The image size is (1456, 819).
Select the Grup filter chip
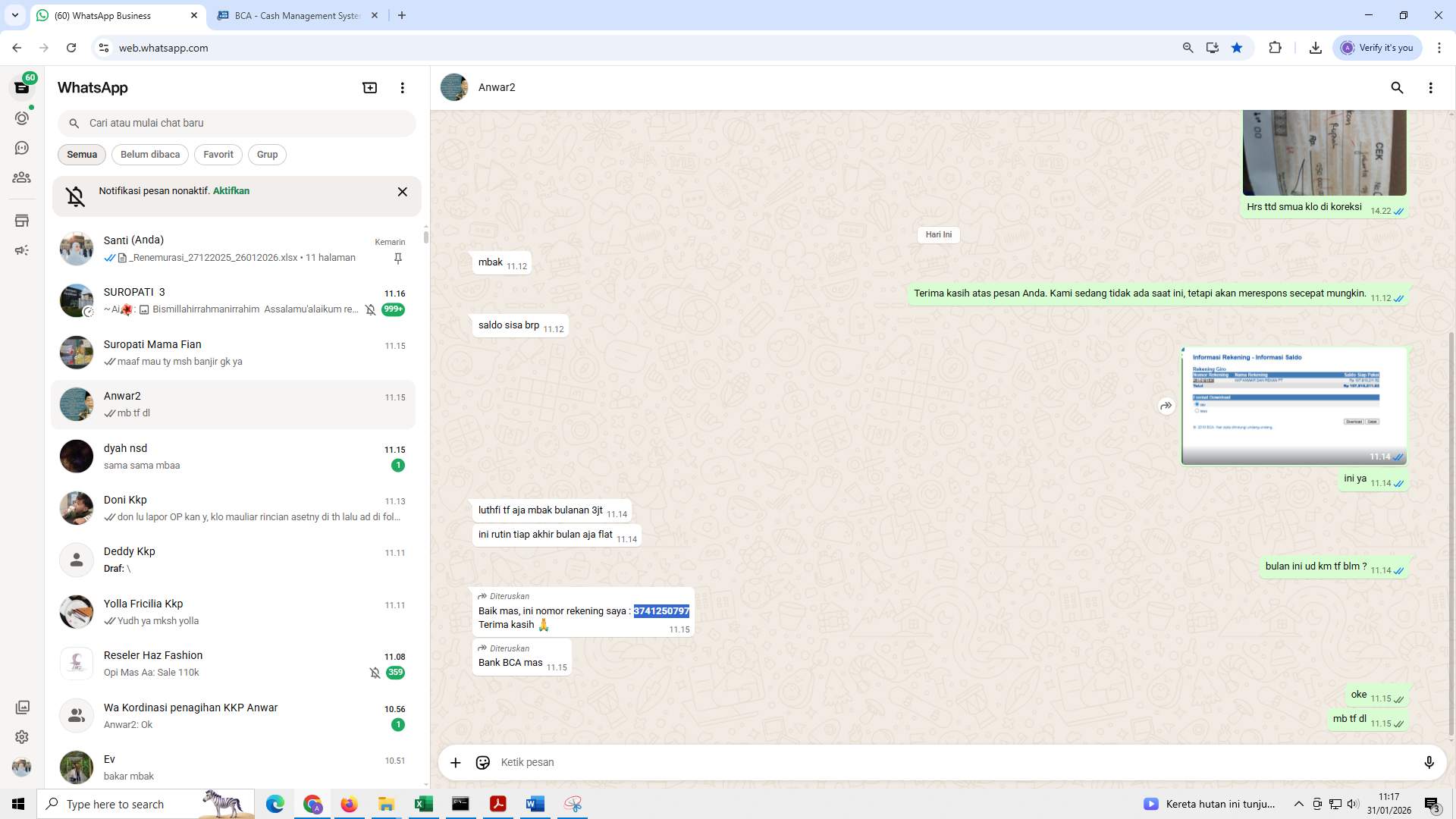(x=267, y=154)
